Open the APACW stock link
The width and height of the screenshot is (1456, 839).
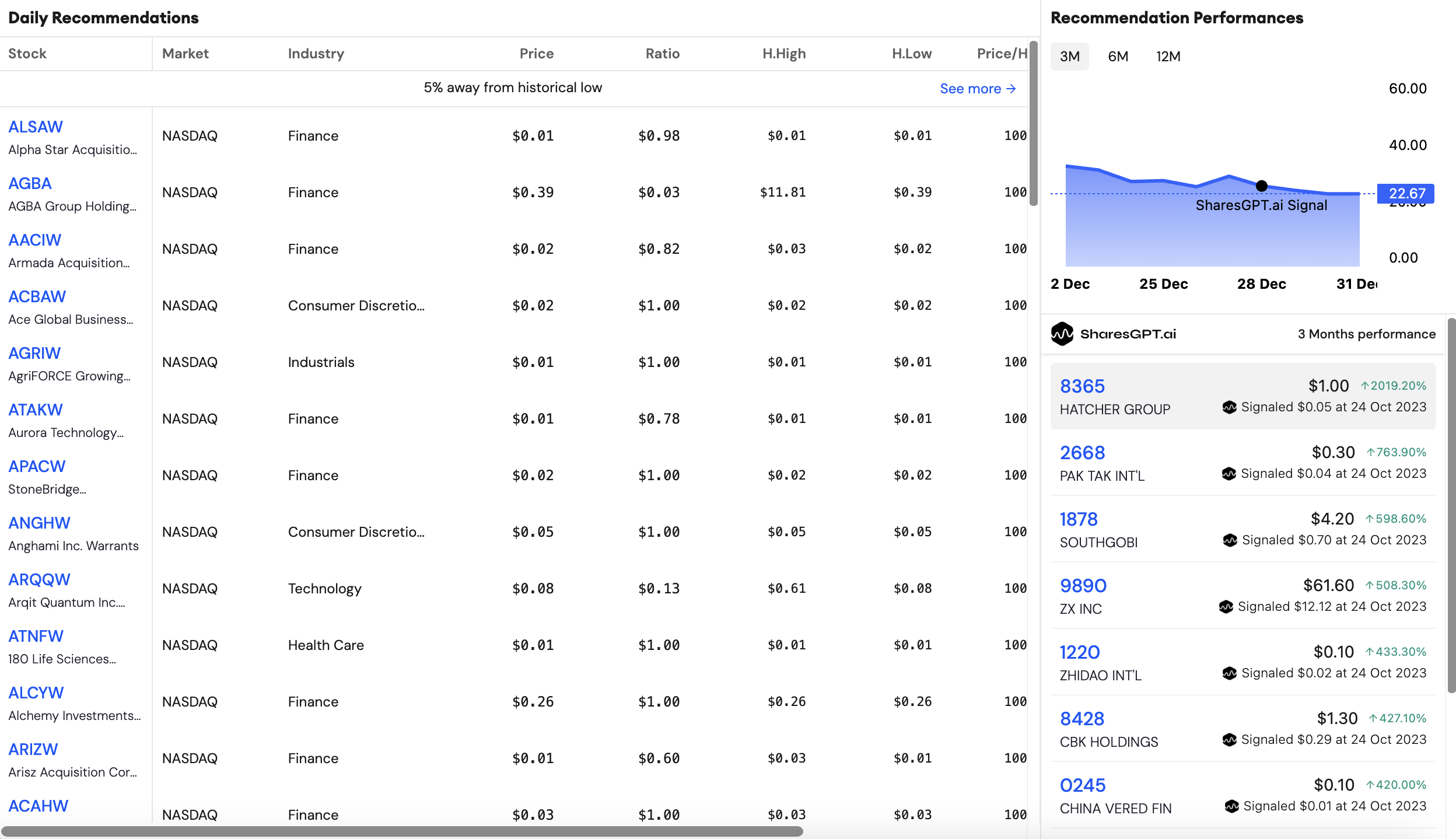pos(37,466)
